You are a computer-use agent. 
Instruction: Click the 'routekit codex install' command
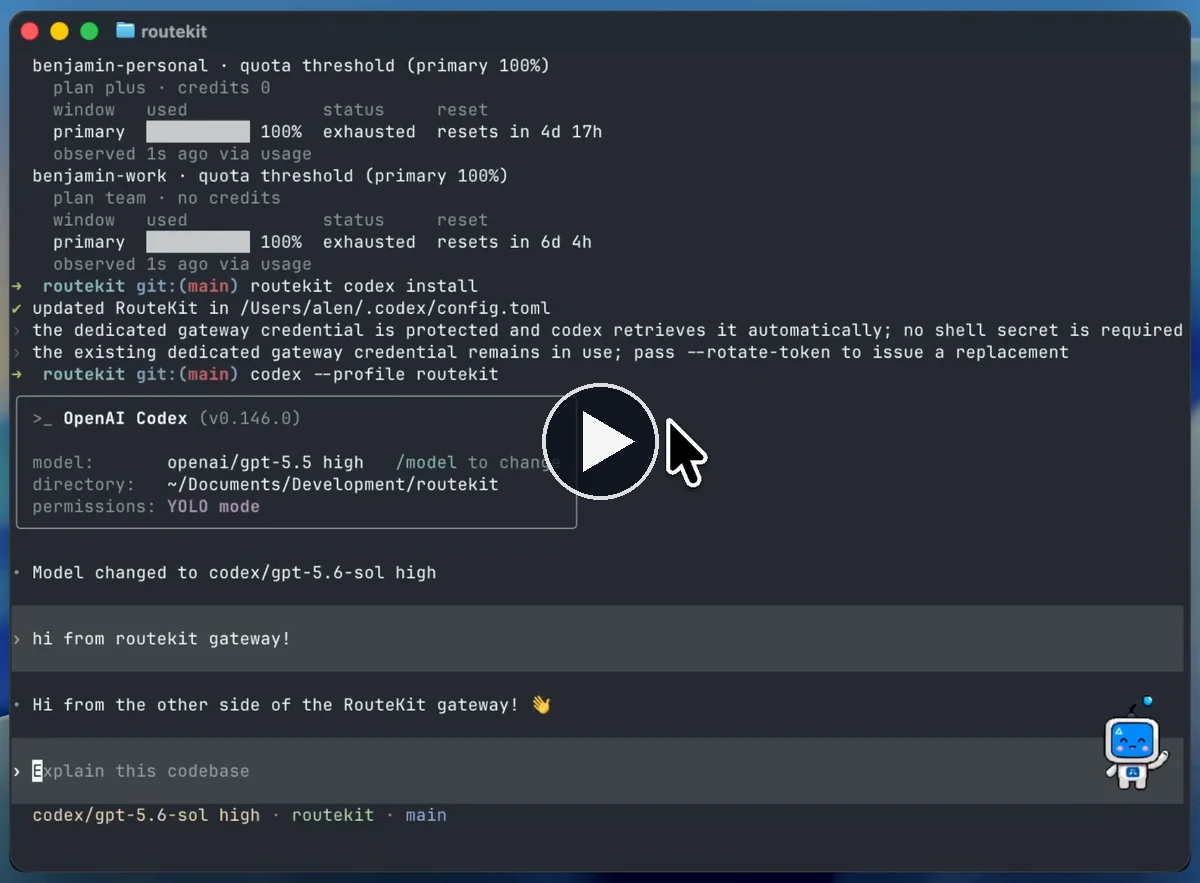[x=364, y=286]
